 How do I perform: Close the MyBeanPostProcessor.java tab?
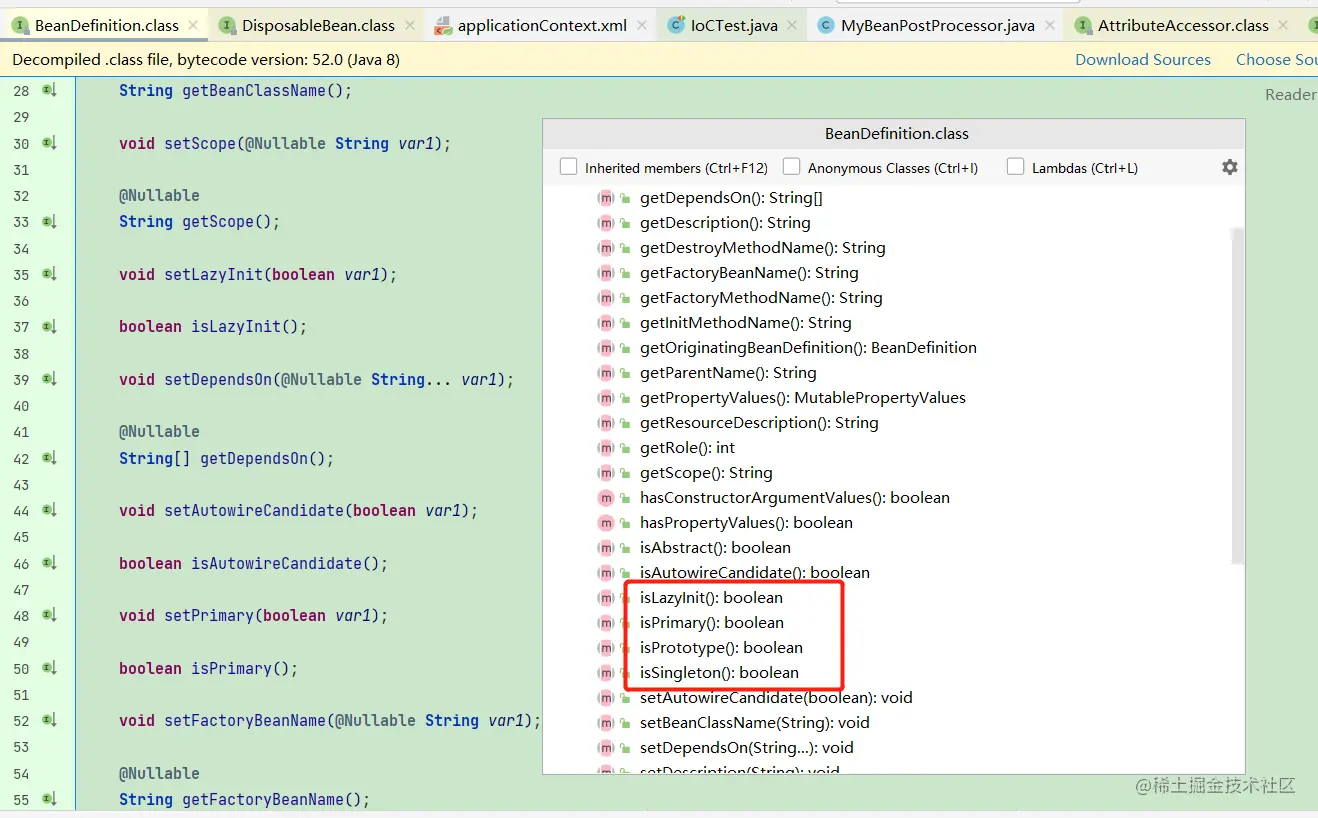[1050, 25]
